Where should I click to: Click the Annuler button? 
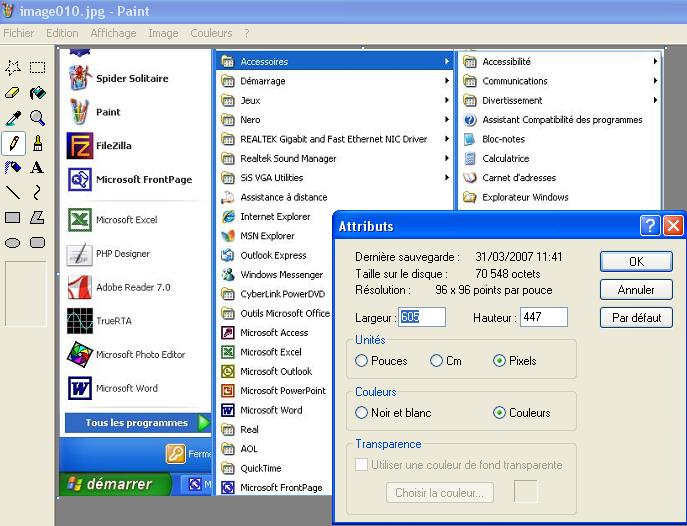[x=636, y=289]
